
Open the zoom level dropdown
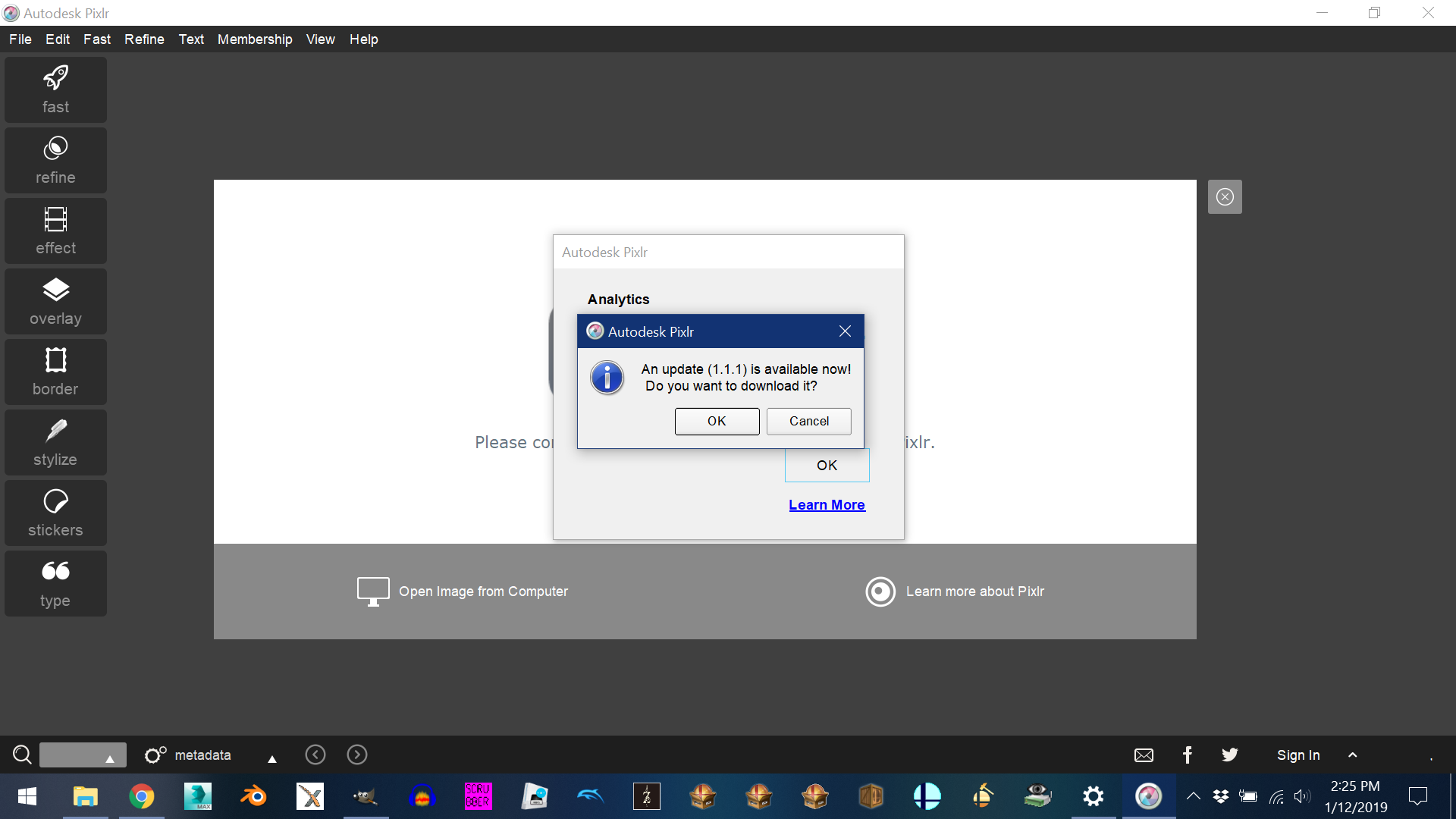pos(109,758)
